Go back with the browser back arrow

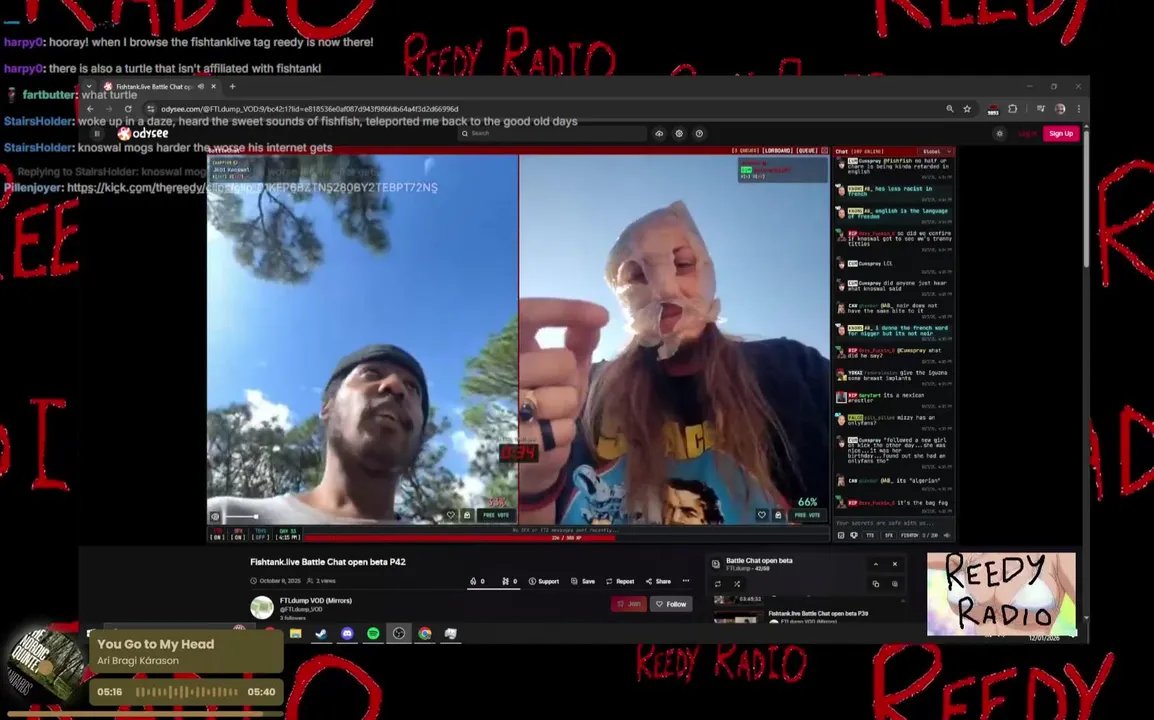point(91,109)
